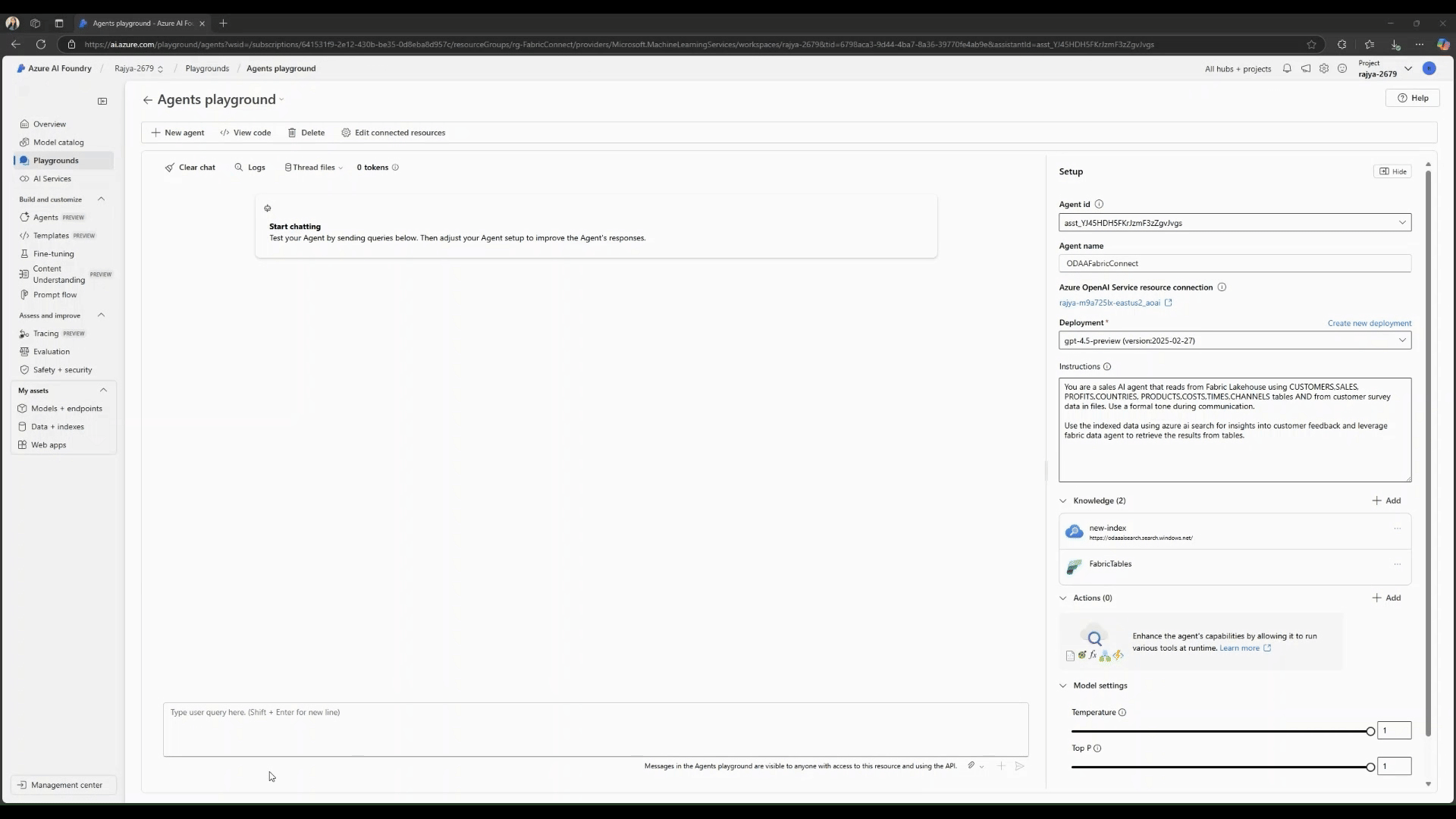The width and height of the screenshot is (1456, 819).
Task: Hide the Setup panel
Action: click(x=1392, y=171)
